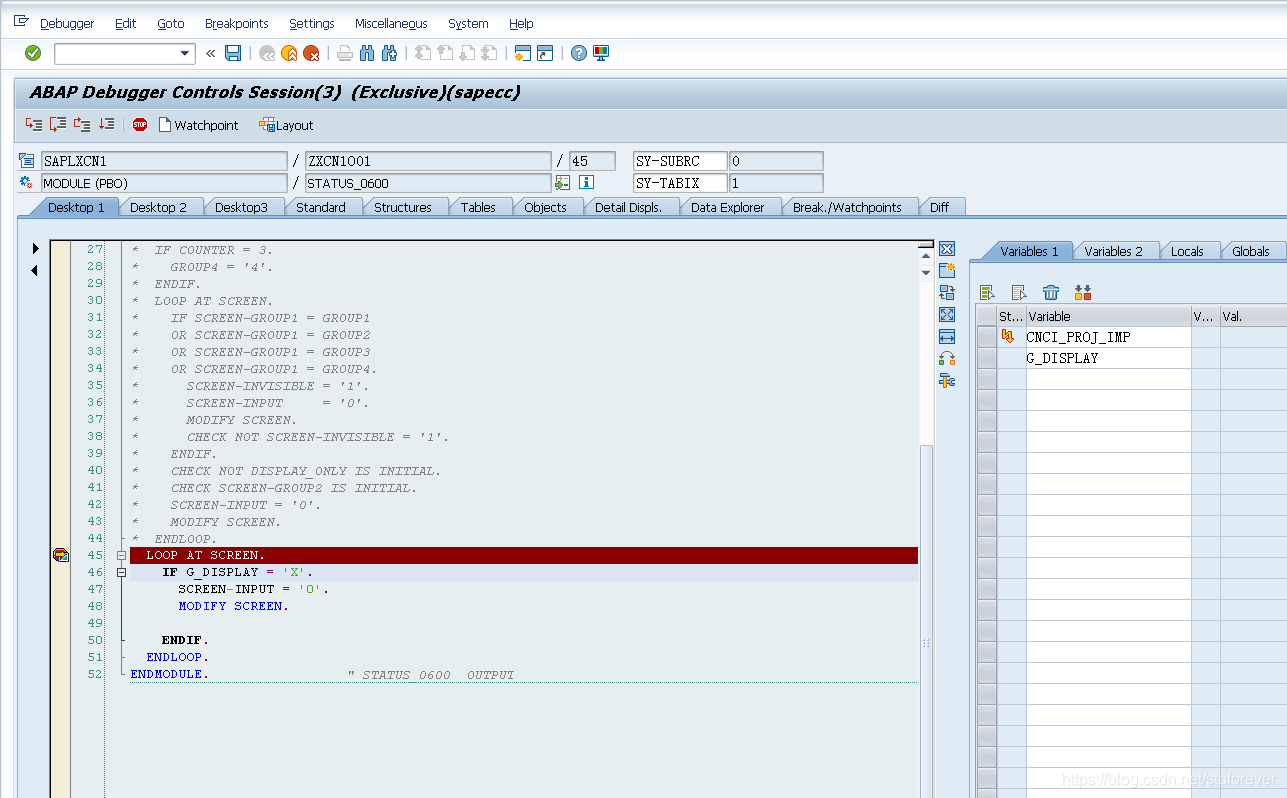This screenshot has width=1287, height=798.
Task: Switch to the Structures tab
Action: [403, 207]
